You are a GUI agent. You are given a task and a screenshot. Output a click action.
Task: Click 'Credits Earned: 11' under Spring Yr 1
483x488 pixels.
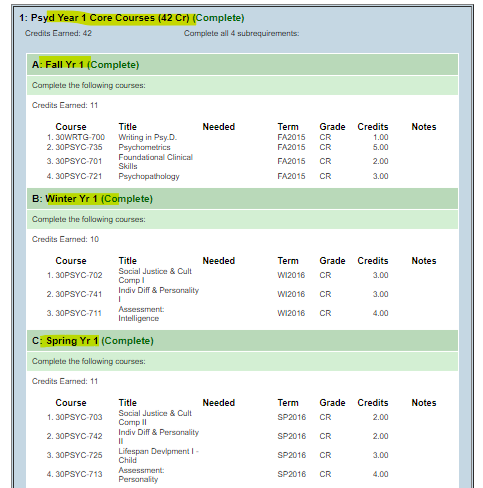pyautogui.click(x=65, y=381)
